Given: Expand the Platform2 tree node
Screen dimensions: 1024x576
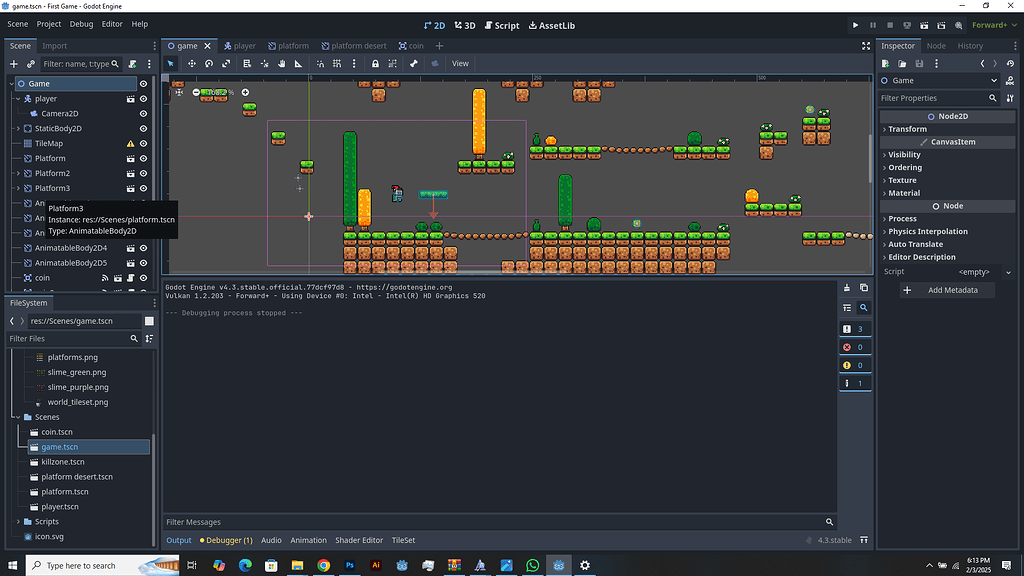Looking at the screenshot, I should point(18,174).
